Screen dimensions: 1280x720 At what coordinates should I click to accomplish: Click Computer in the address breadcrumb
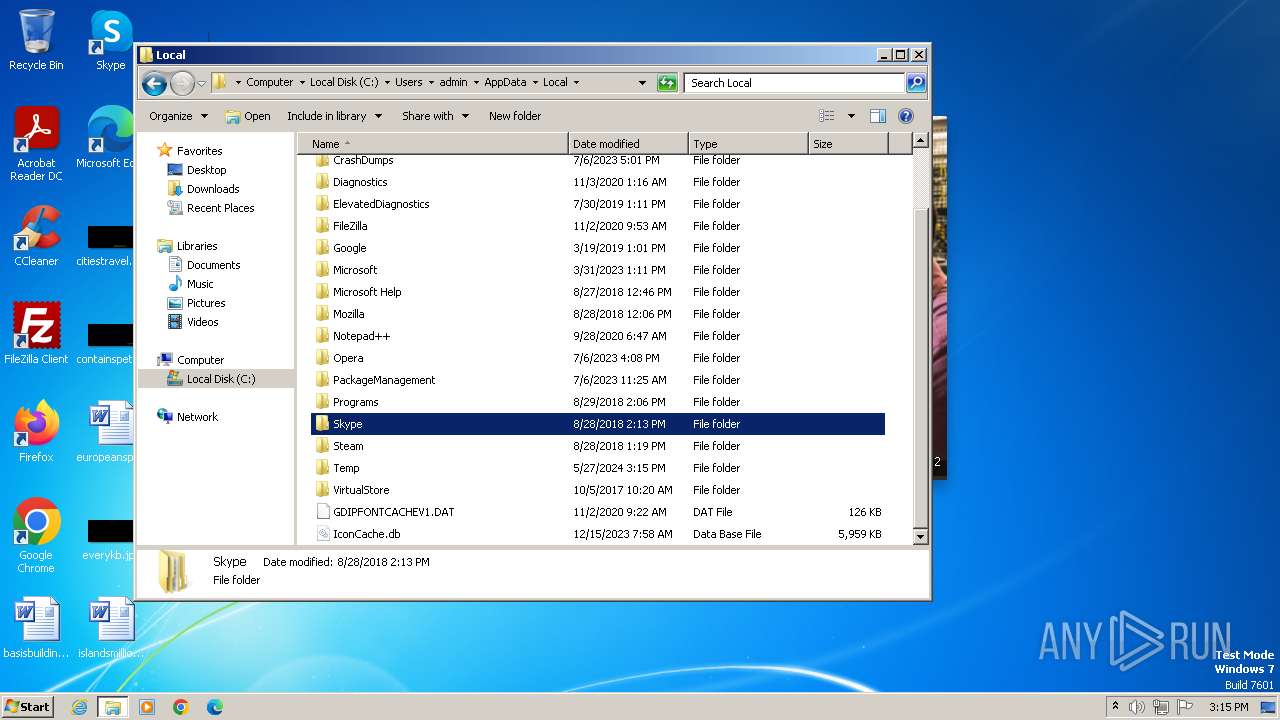270,83
